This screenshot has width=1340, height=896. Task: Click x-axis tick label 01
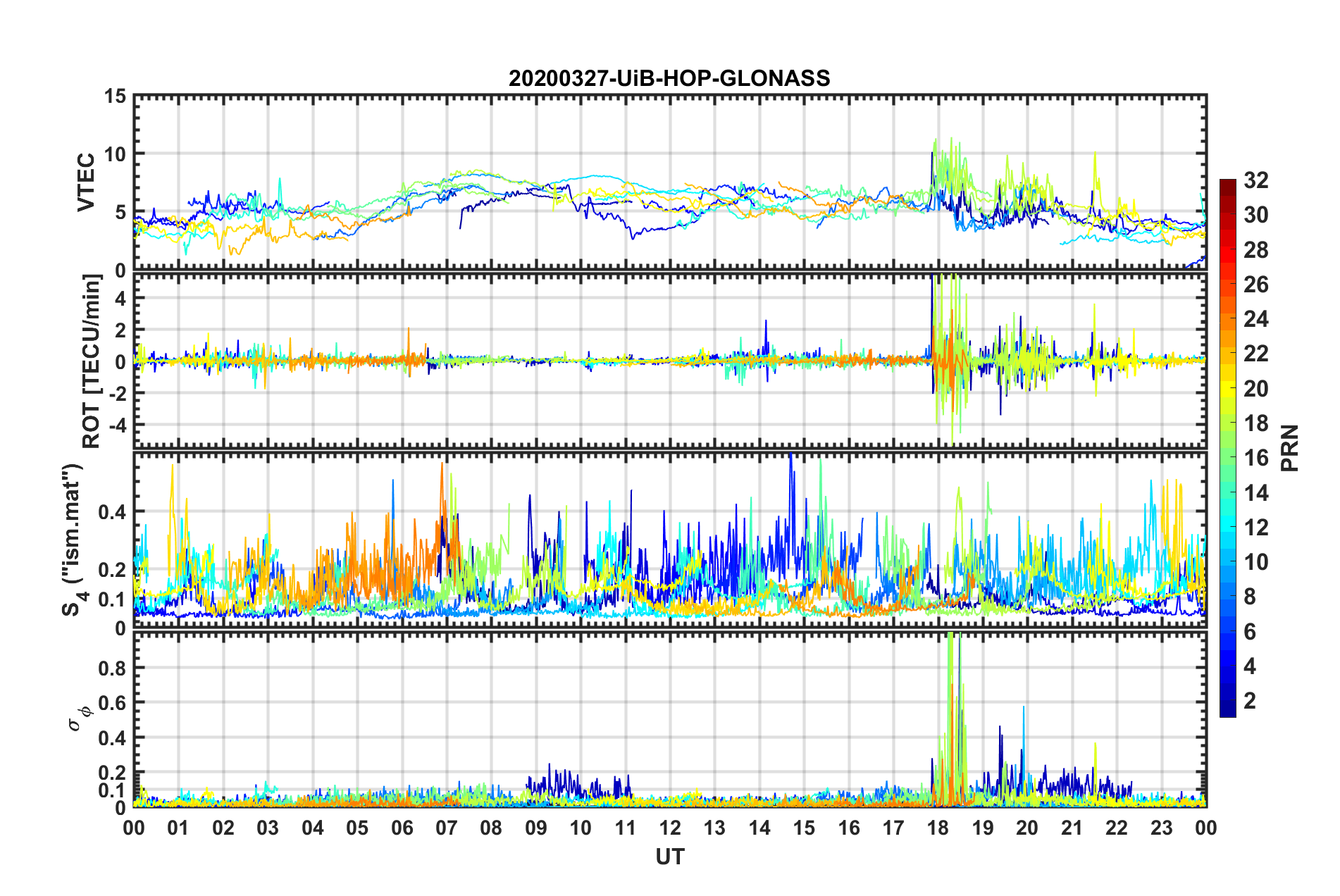[178, 828]
